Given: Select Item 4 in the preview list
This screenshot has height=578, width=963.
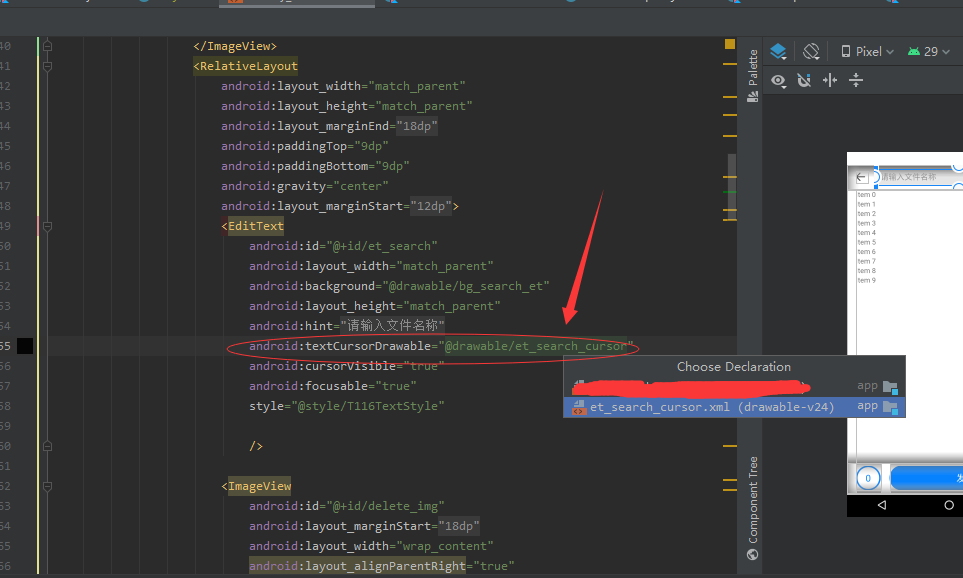Looking at the screenshot, I should pyautogui.click(x=867, y=233).
